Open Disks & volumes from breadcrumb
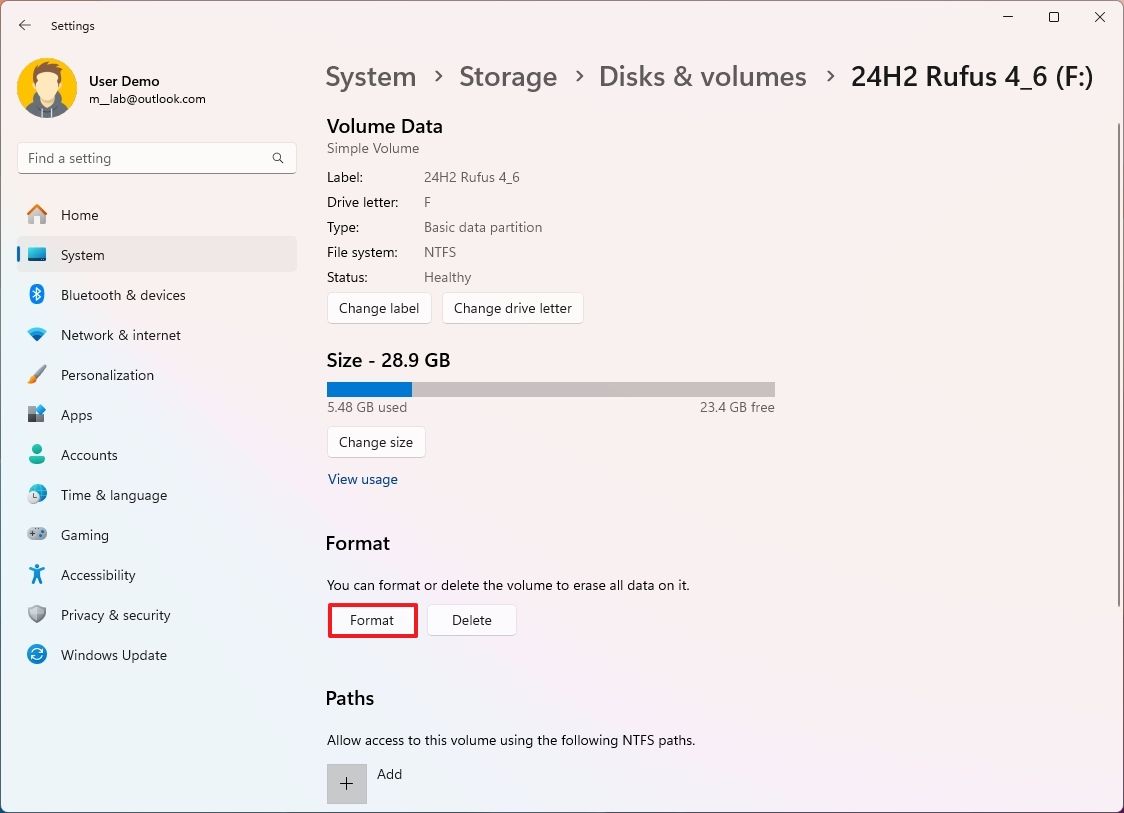The image size is (1124, 813). [x=703, y=76]
